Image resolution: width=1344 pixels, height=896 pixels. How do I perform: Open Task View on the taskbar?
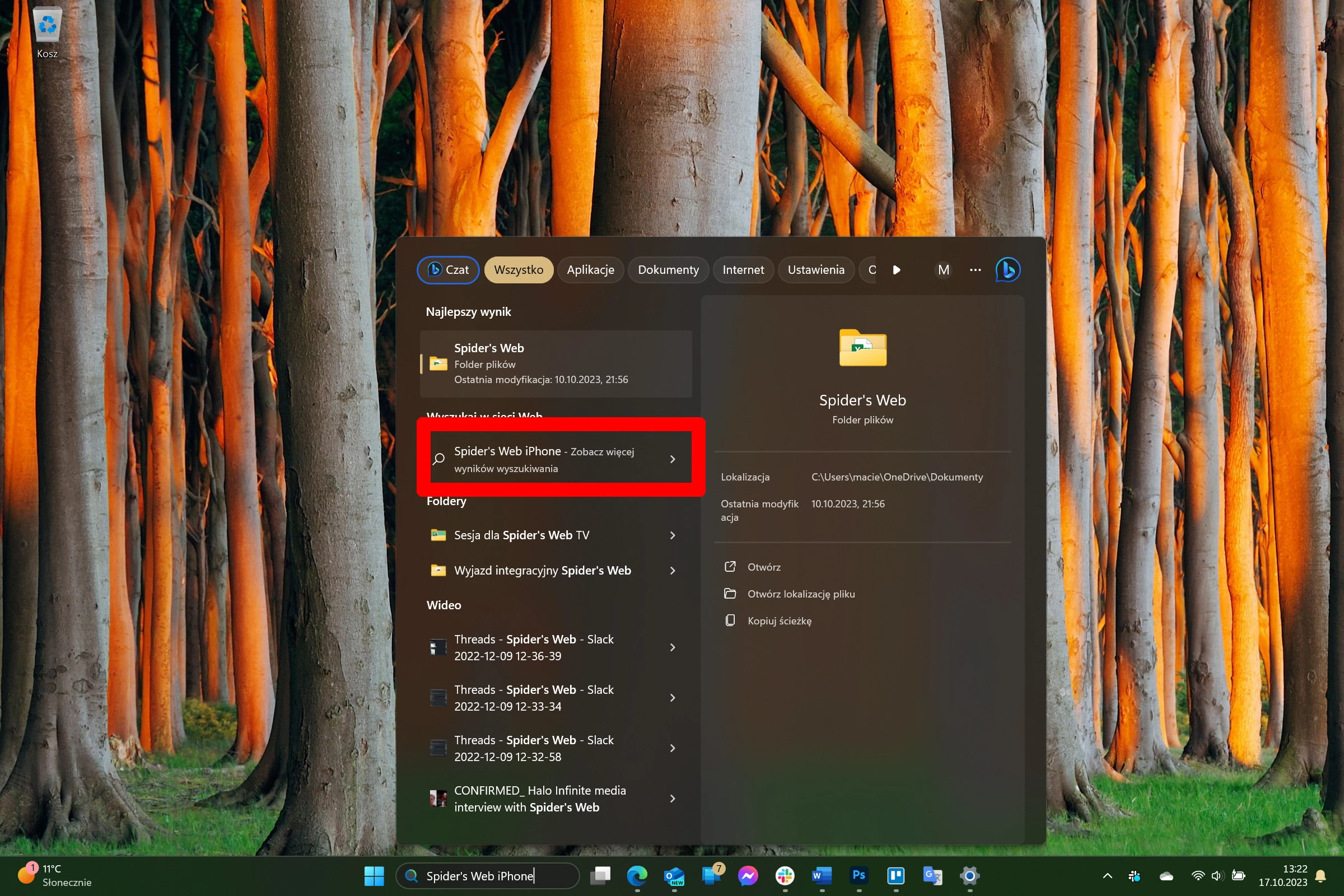coord(600,875)
